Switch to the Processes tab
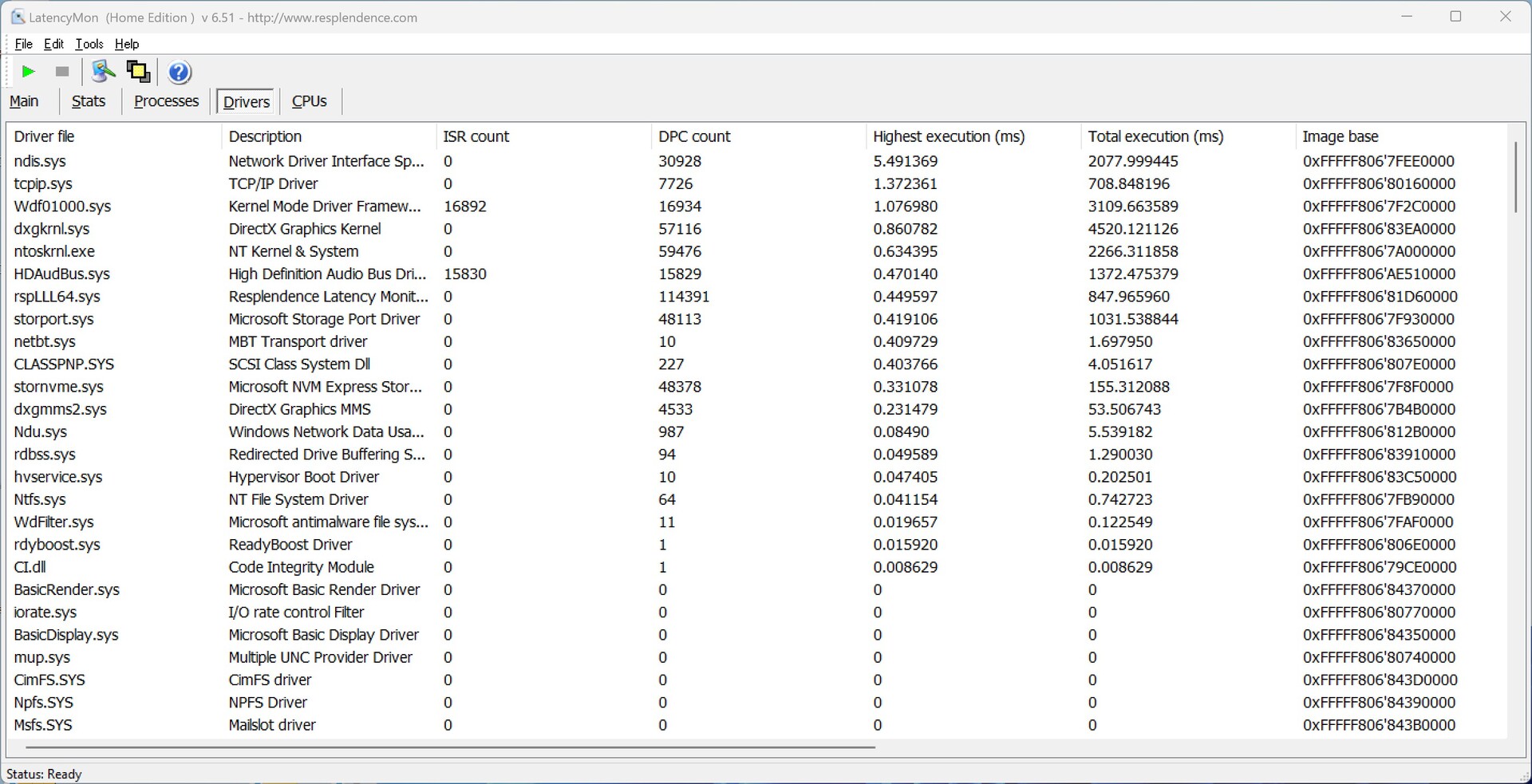 coord(166,101)
